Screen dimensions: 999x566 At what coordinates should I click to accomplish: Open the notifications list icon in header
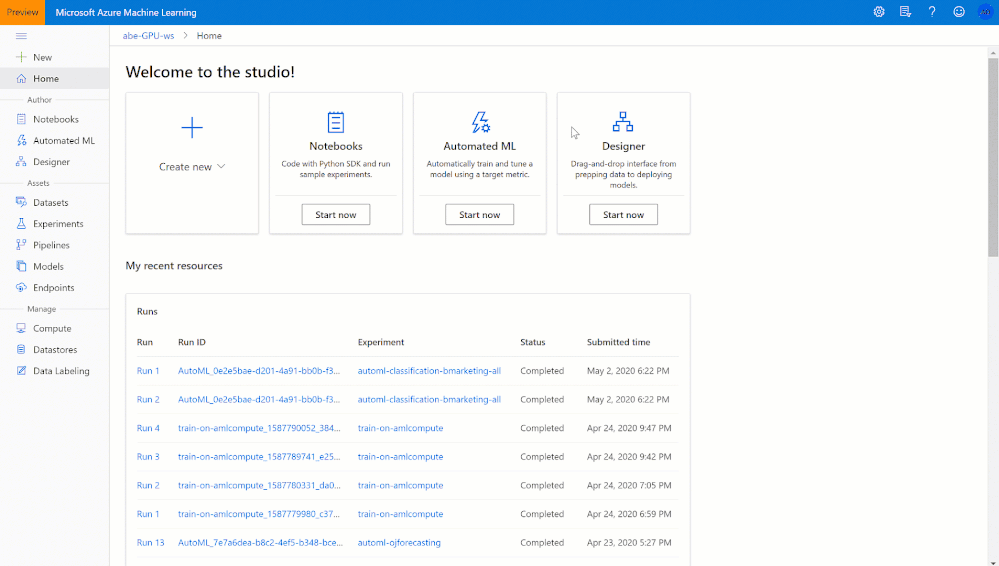coord(905,12)
